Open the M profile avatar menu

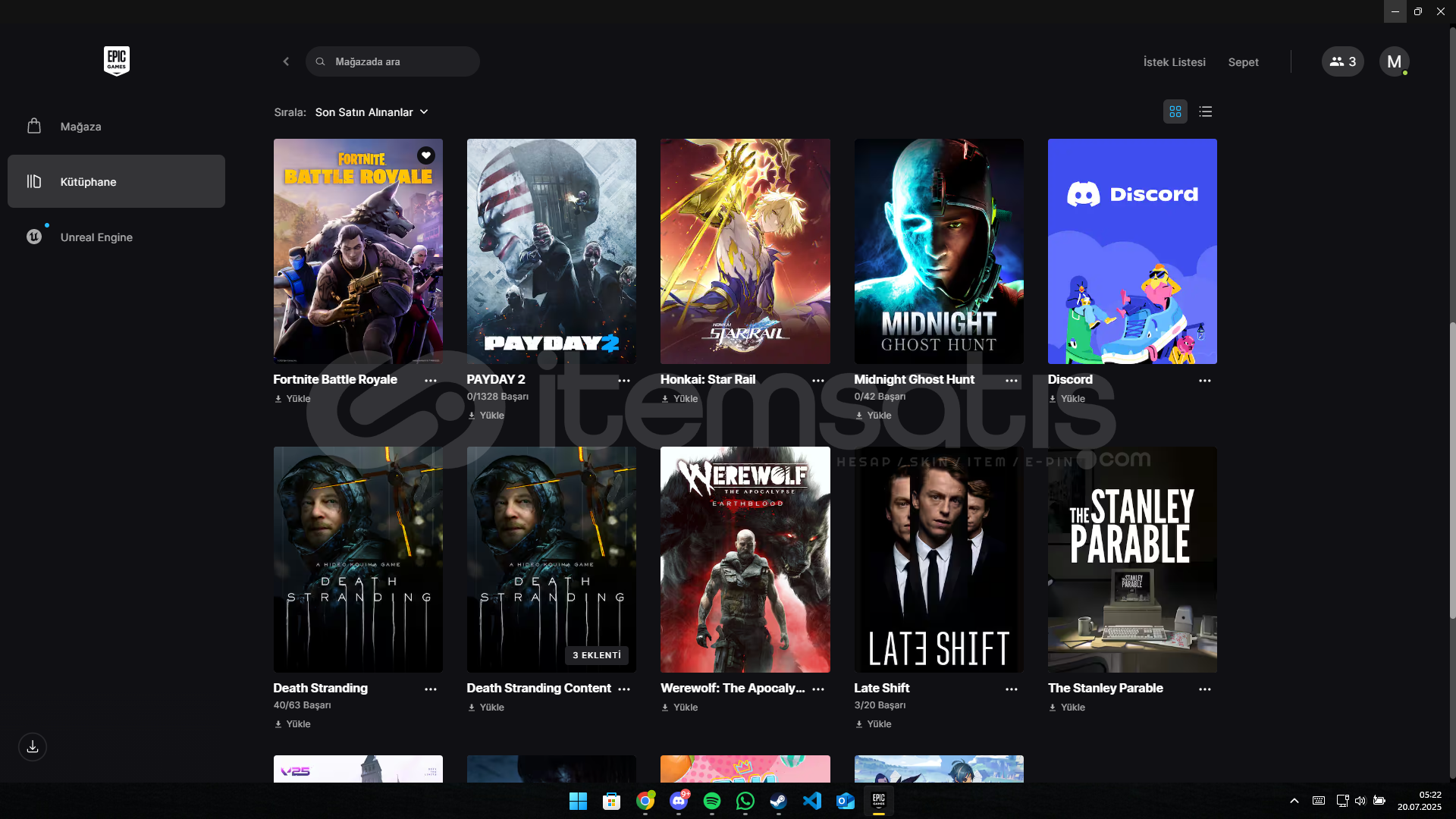(x=1395, y=61)
